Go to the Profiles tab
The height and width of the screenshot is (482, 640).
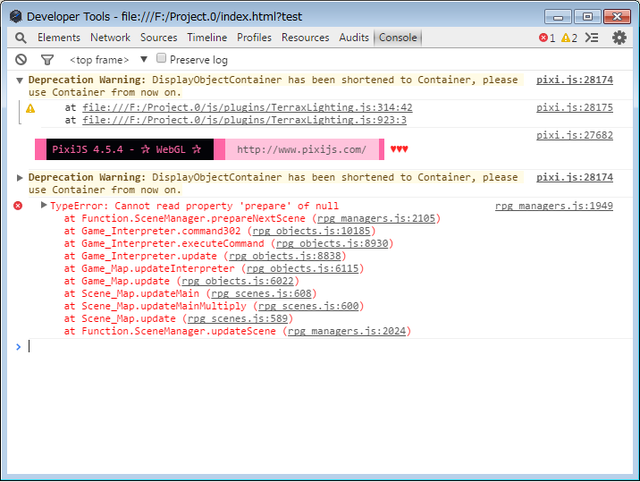coord(254,38)
